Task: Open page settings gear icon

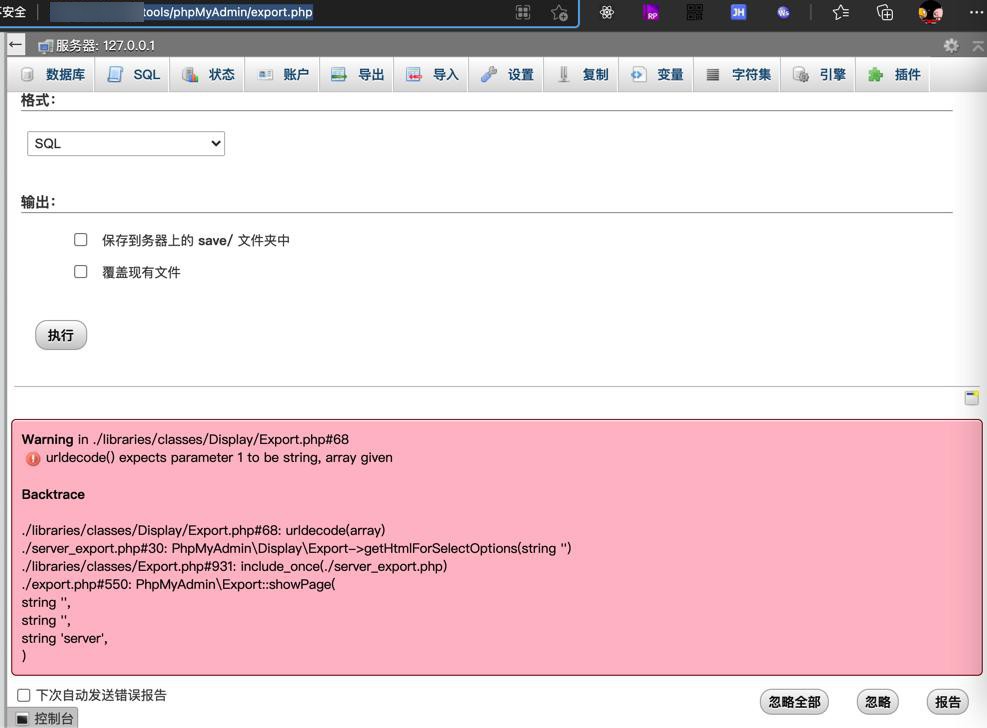Action: (x=950, y=45)
